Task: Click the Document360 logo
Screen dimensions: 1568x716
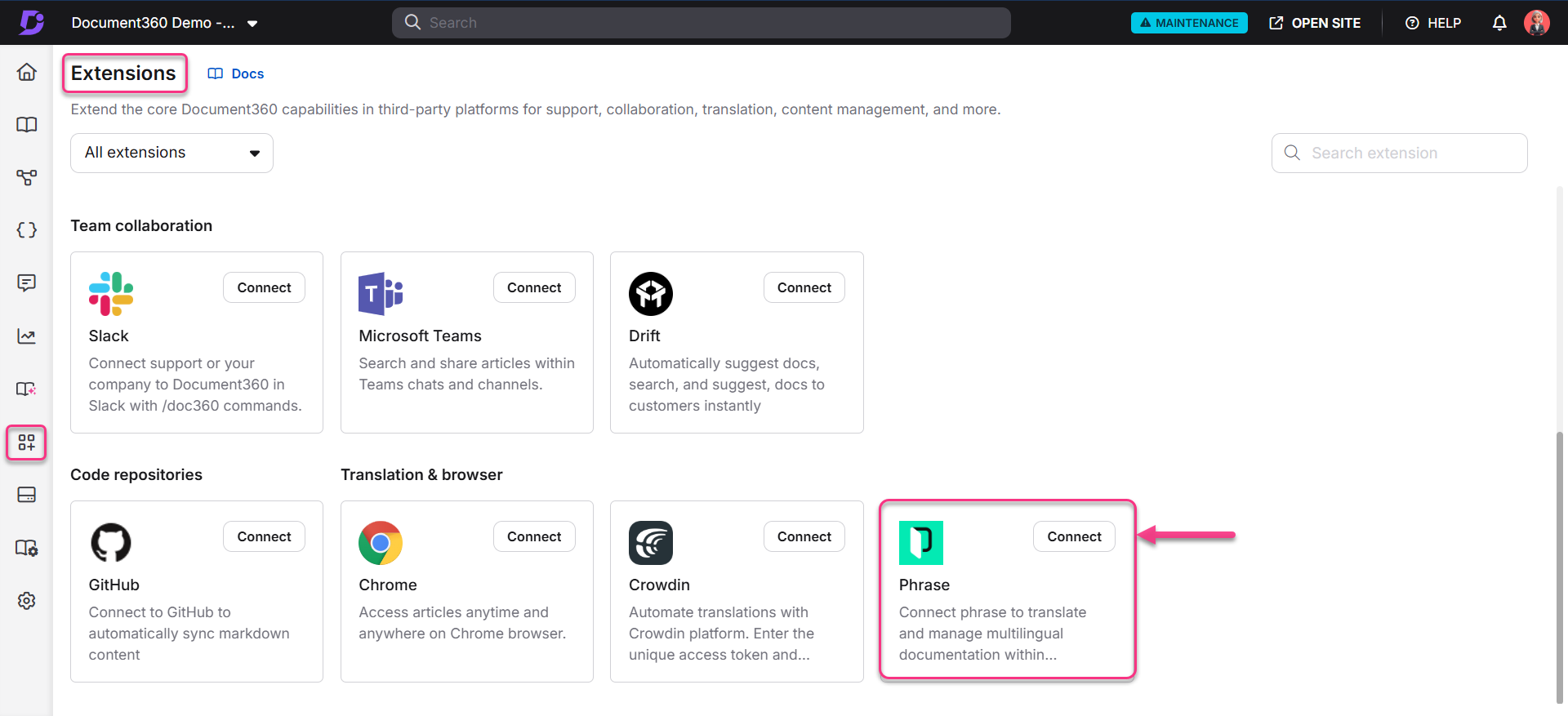Action: click(31, 23)
